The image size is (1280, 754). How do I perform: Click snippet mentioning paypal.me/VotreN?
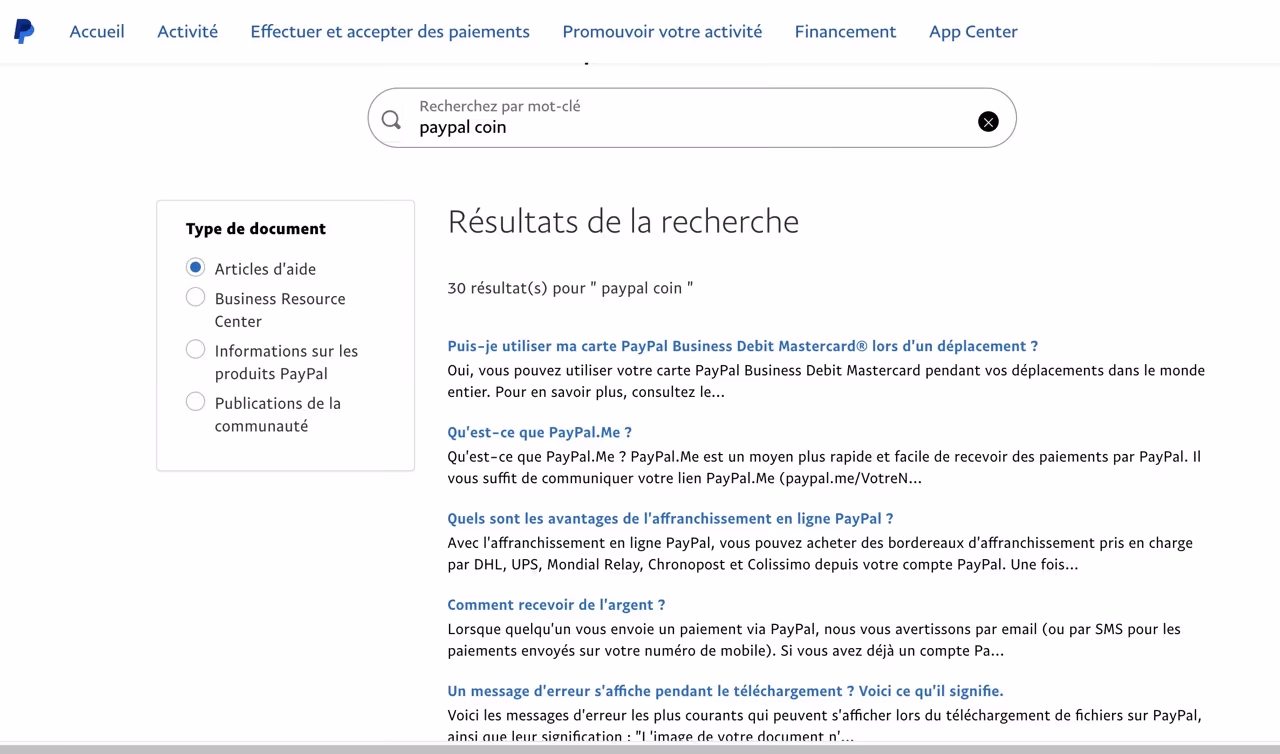[824, 467]
